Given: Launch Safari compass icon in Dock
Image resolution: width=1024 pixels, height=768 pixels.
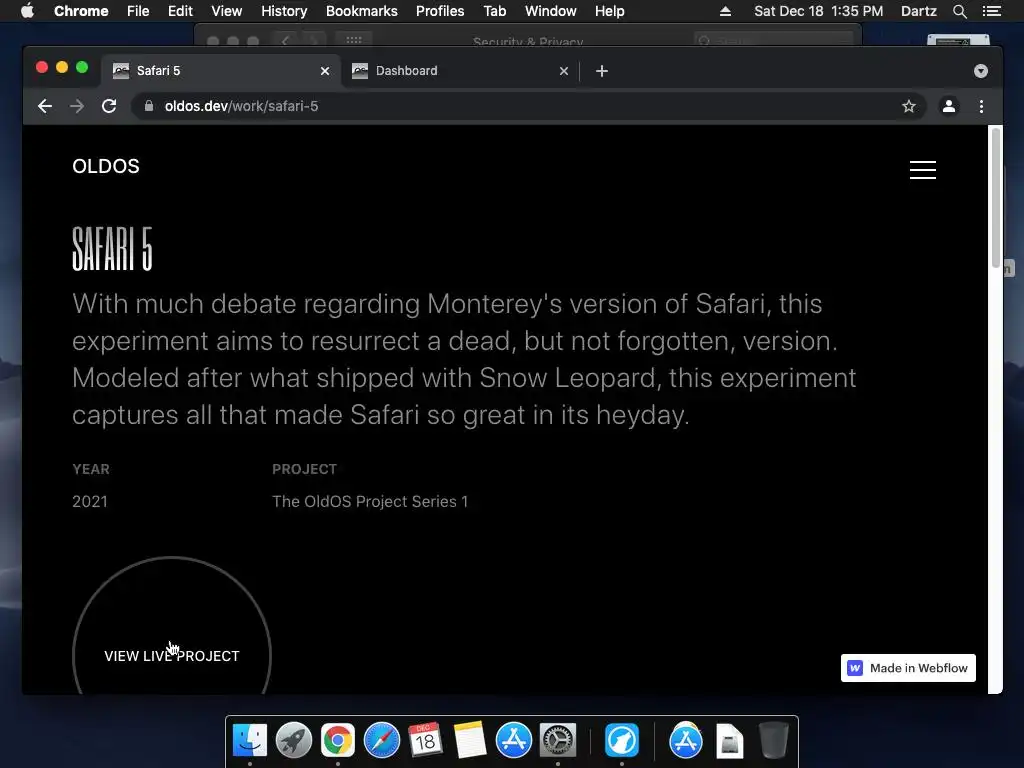Looking at the screenshot, I should coord(381,740).
